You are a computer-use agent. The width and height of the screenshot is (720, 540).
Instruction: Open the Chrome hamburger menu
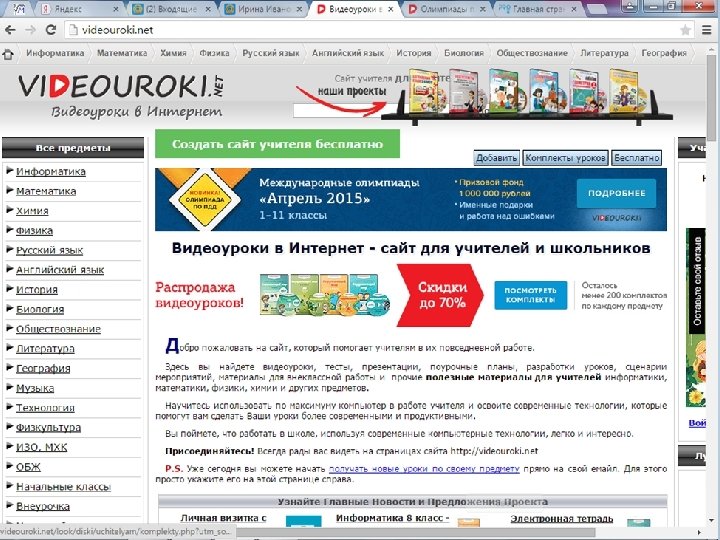point(707,30)
